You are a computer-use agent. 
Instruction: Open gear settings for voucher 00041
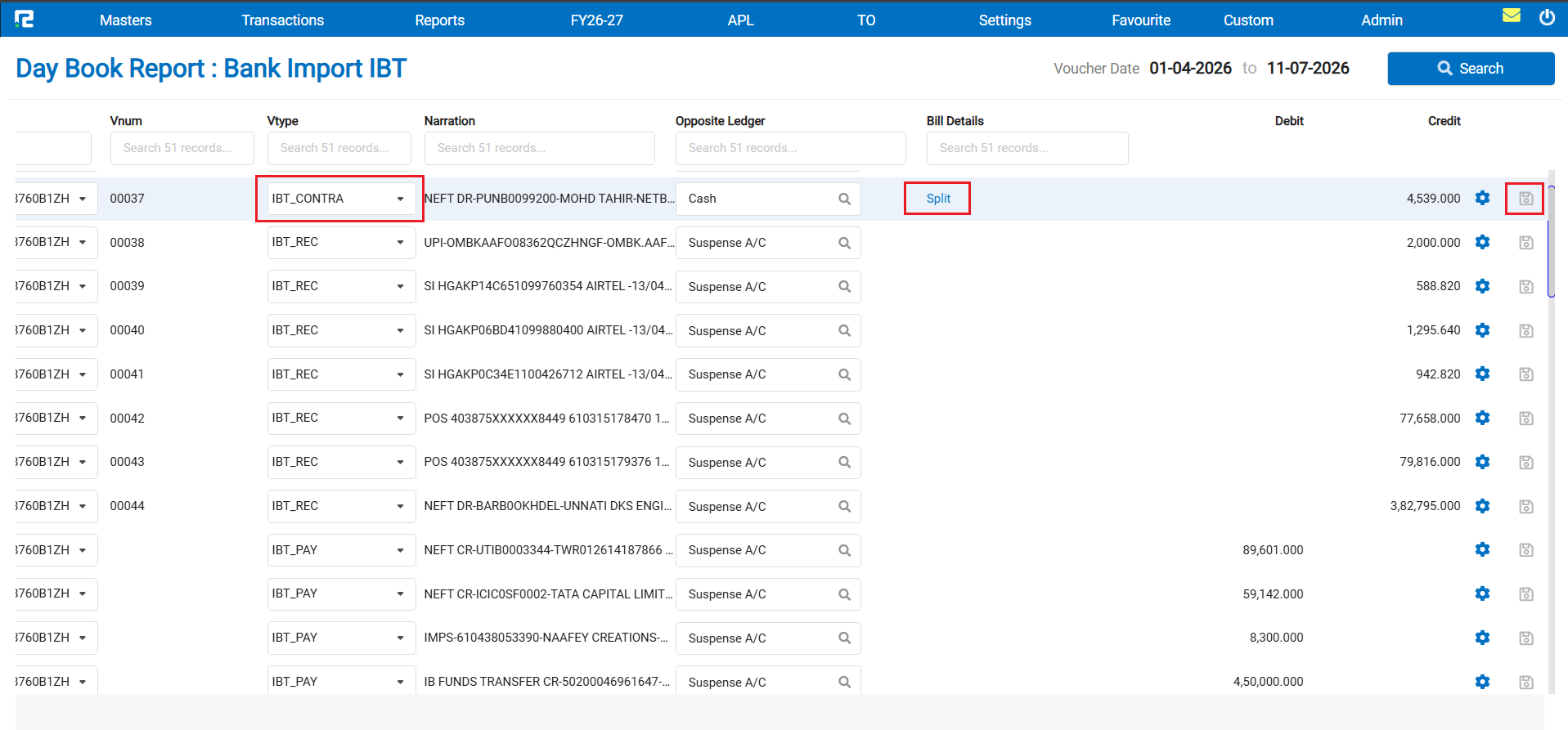click(x=1482, y=374)
